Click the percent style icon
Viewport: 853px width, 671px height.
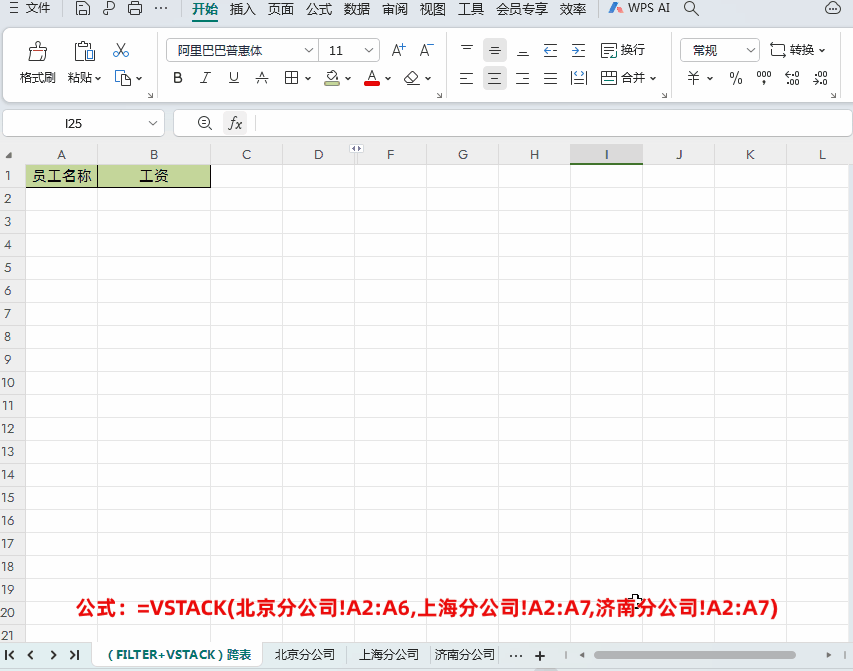coord(735,78)
